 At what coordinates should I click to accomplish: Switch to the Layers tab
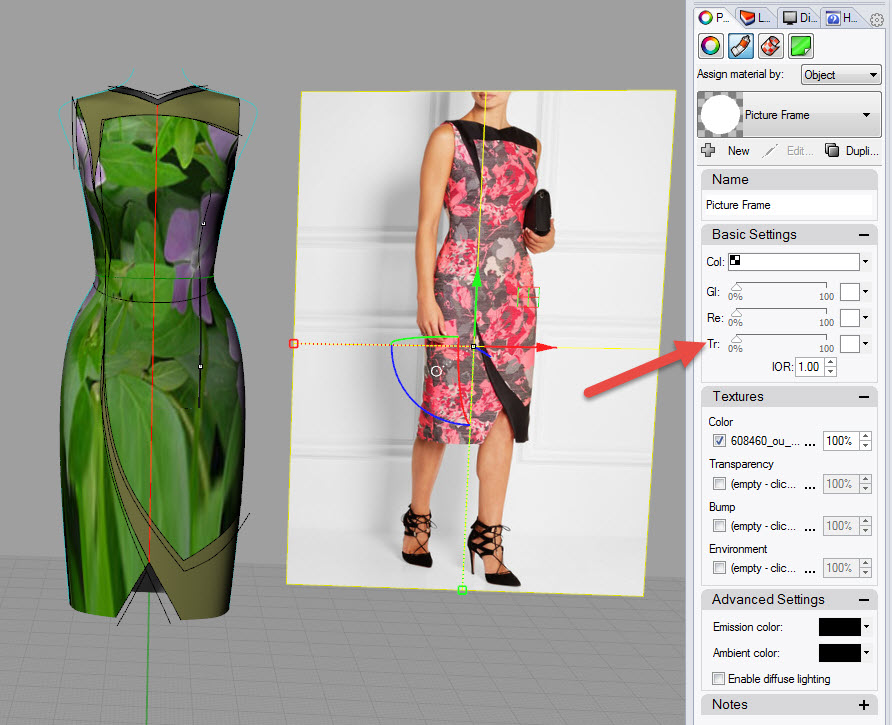(755, 18)
